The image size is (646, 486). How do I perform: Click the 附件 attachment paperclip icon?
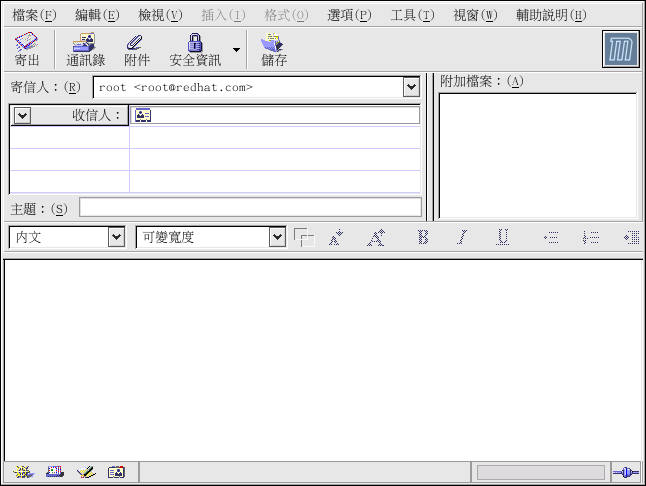pos(136,48)
